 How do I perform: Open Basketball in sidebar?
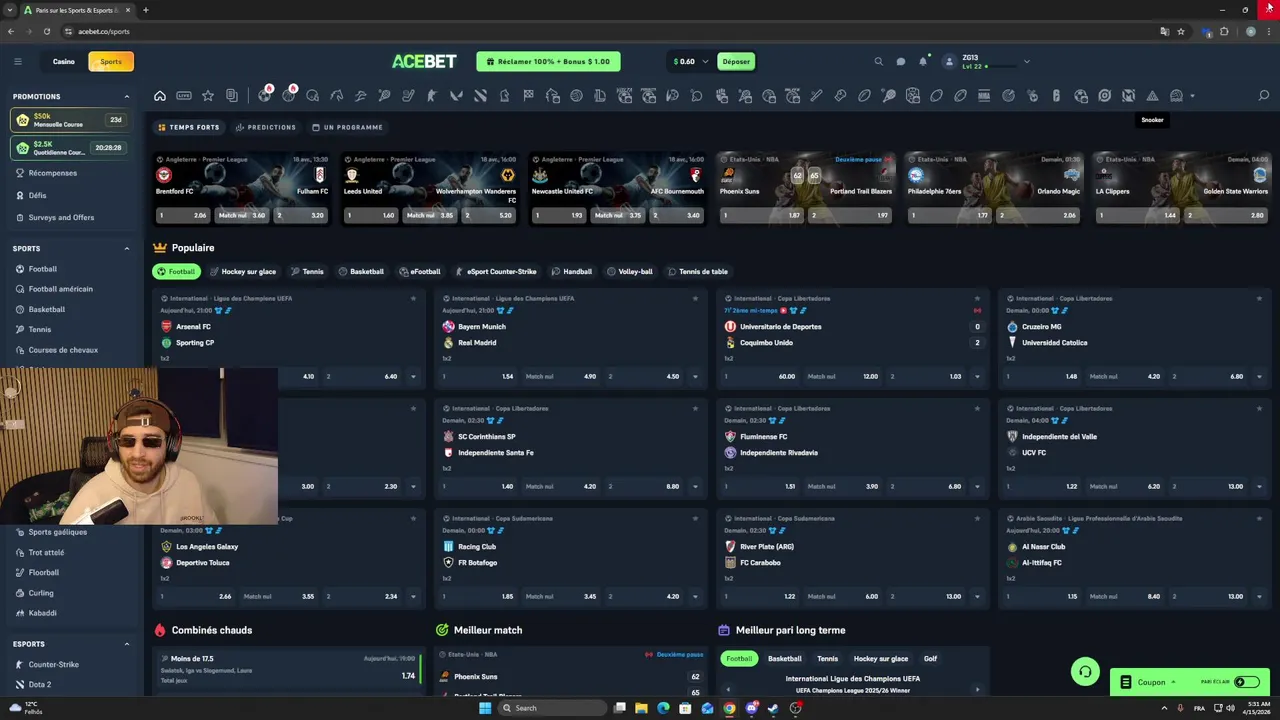[x=46, y=309]
